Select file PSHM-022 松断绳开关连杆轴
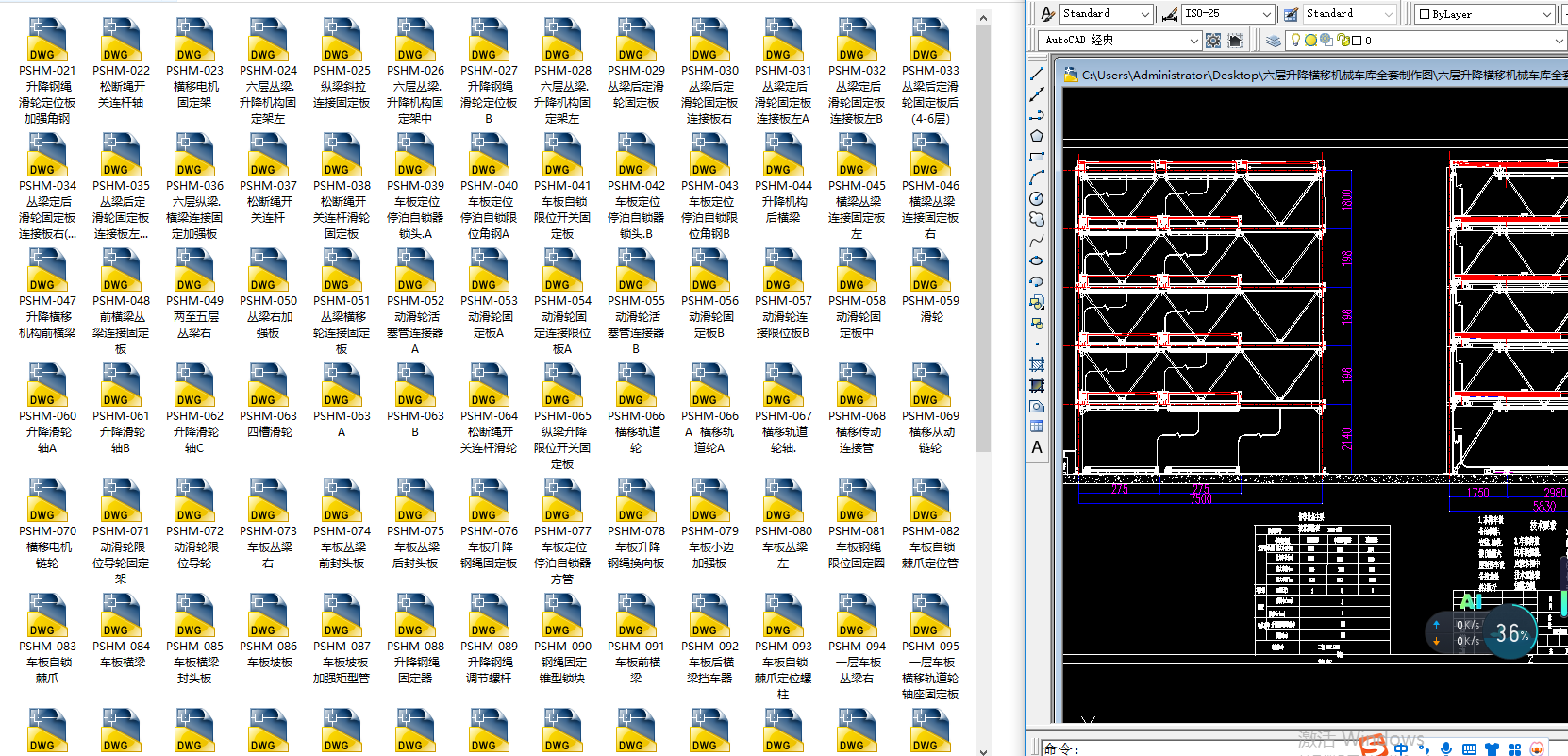This screenshot has height=756, width=1568. coord(121,64)
